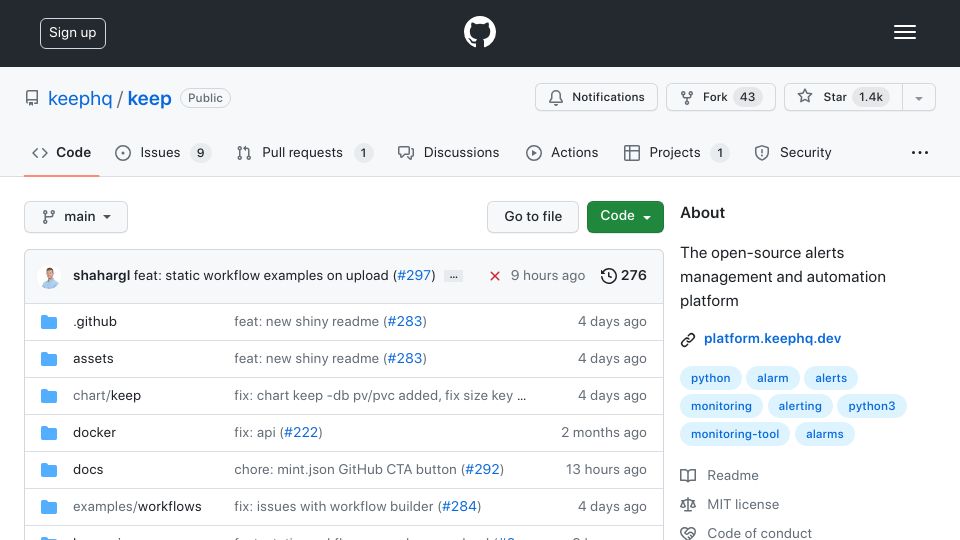Open the chart keep-db fix commit message
The height and width of the screenshot is (540, 960).
tap(380, 396)
